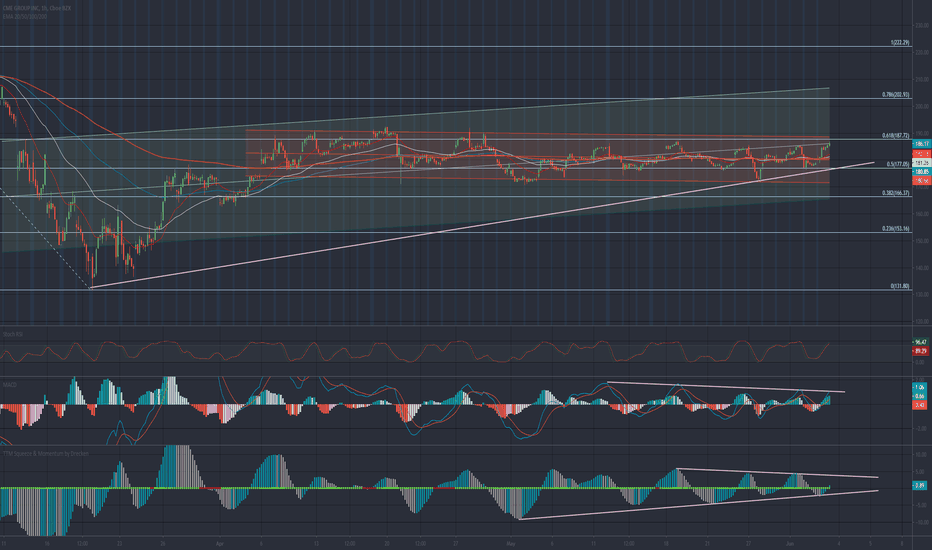
Task: Select the EMA 20/50/100/200 indicator label
Action: (25, 16)
